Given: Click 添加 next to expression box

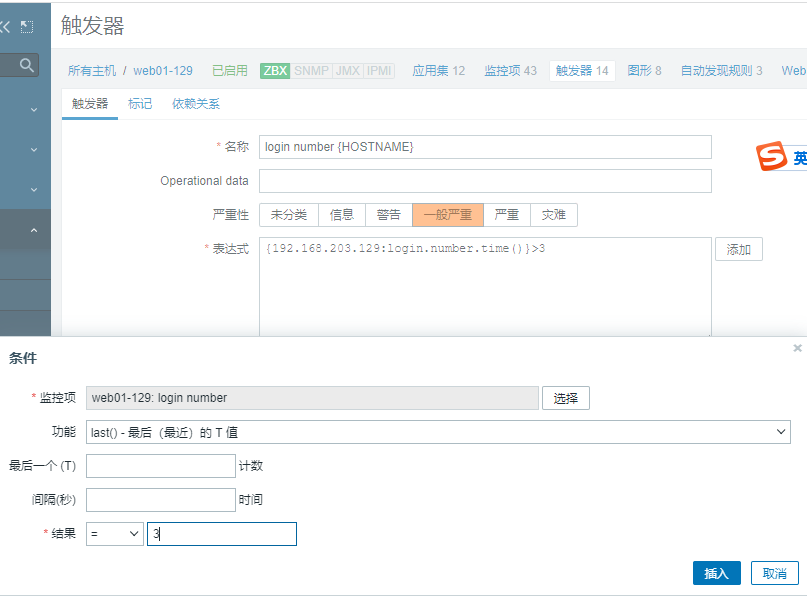Looking at the screenshot, I should click(739, 249).
